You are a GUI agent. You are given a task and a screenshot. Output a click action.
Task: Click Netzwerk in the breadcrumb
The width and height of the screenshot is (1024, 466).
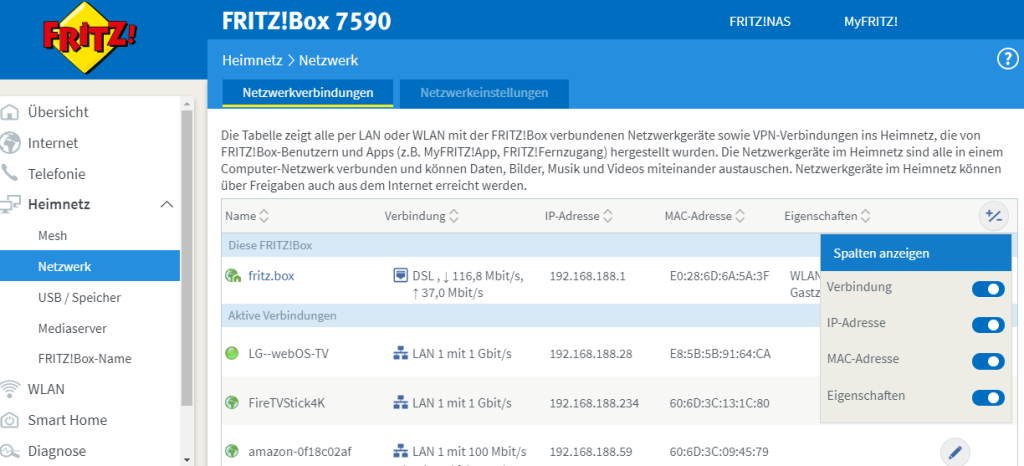(x=328, y=61)
